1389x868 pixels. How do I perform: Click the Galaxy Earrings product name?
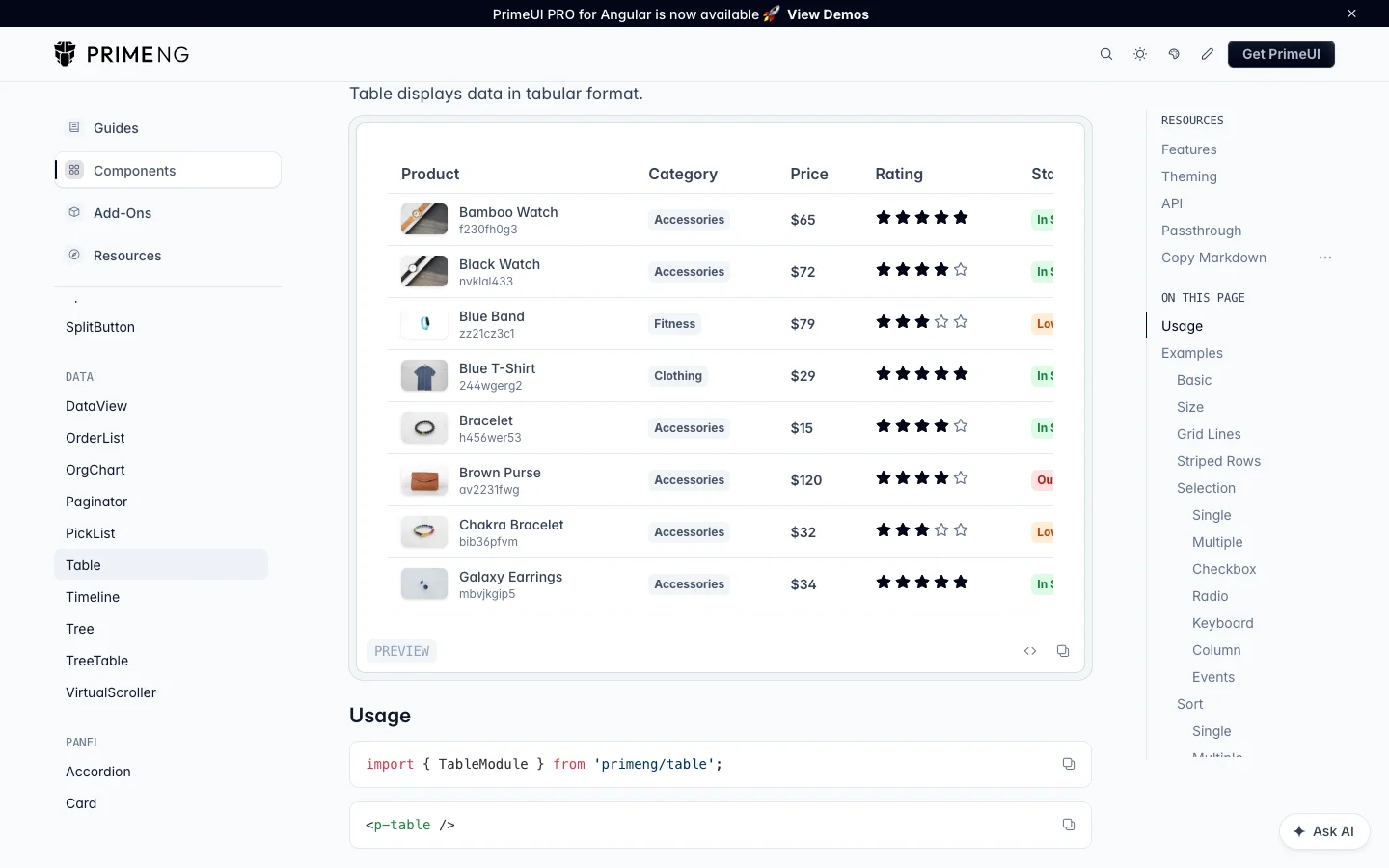click(510, 577)
